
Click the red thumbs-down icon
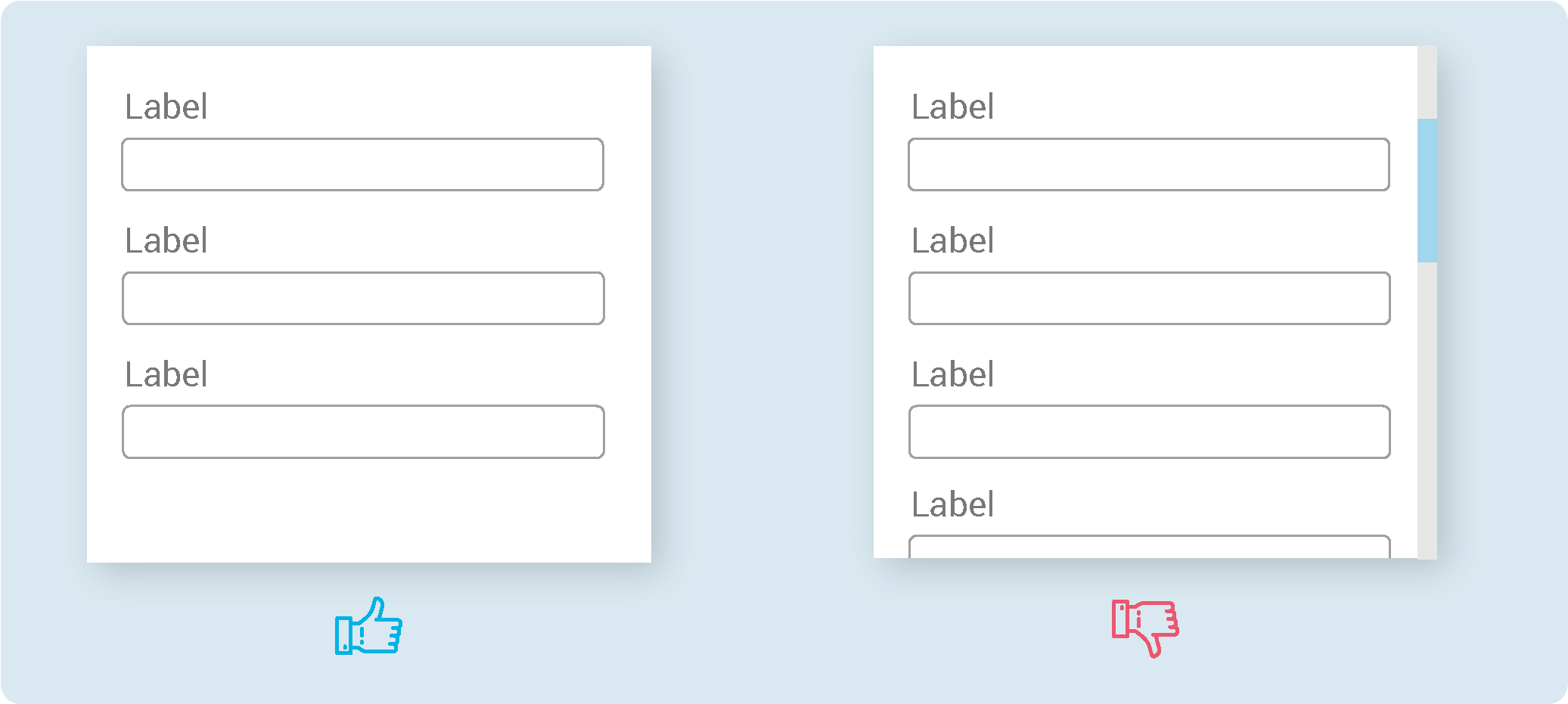1145,628
